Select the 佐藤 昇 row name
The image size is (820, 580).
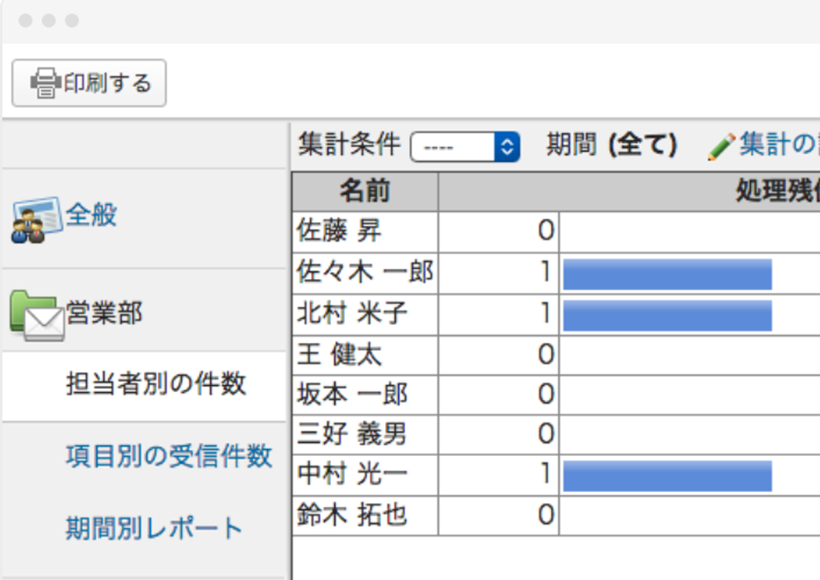tap(339, 231)
